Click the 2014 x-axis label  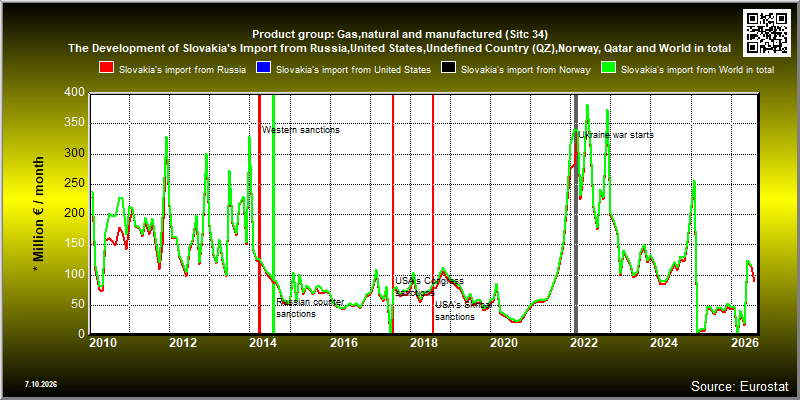coord(263,343)
